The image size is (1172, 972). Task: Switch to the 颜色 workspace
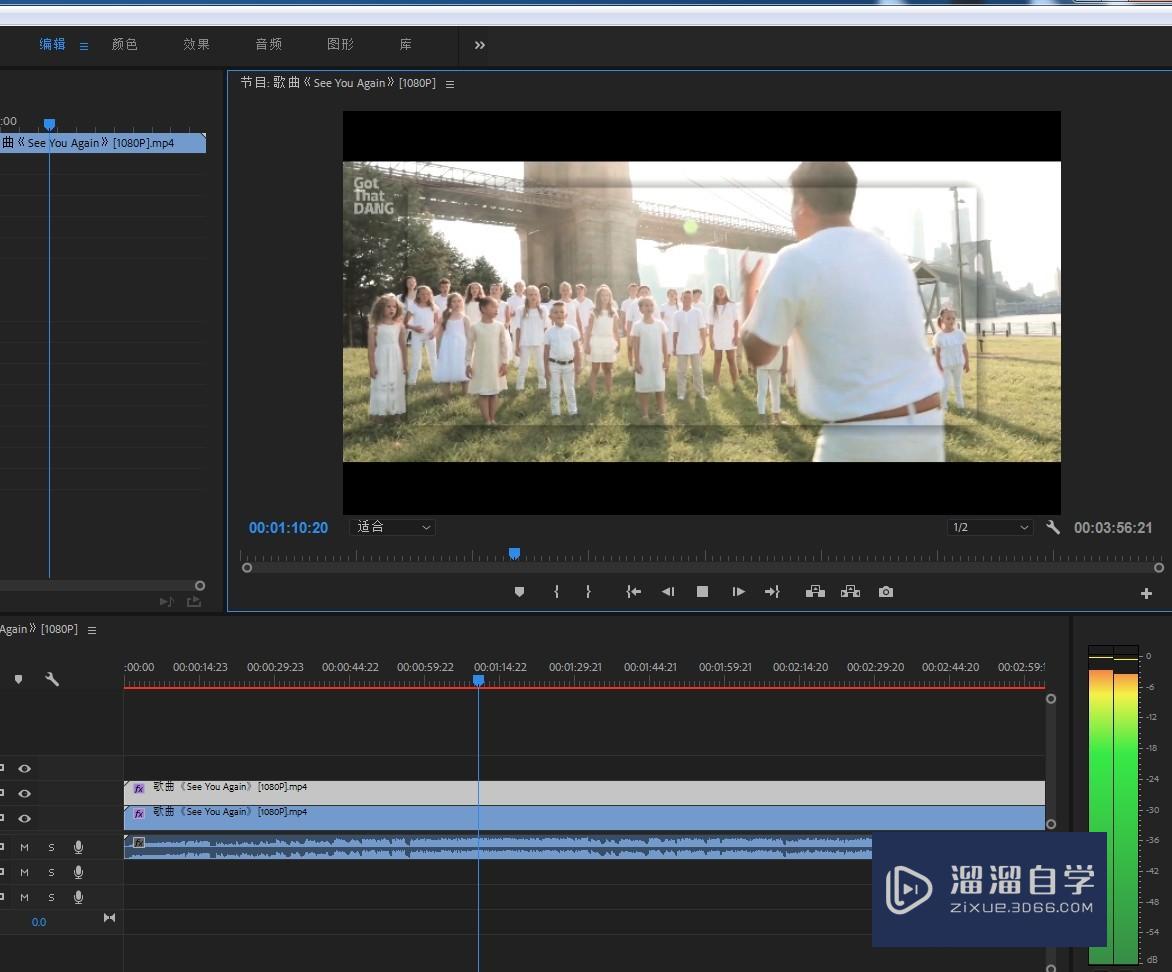click(125, 45)
